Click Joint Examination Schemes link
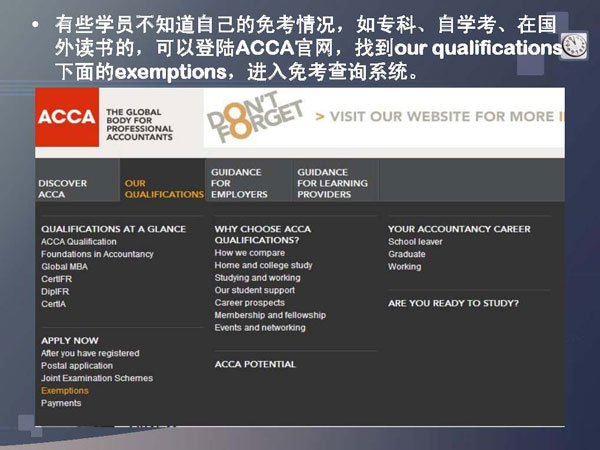 97,378
